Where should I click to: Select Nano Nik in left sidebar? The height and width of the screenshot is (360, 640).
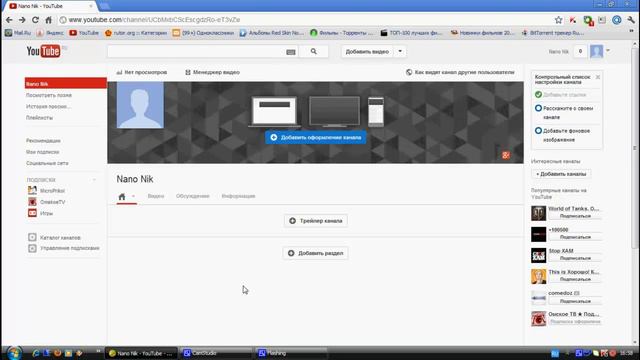click(66, 84)
